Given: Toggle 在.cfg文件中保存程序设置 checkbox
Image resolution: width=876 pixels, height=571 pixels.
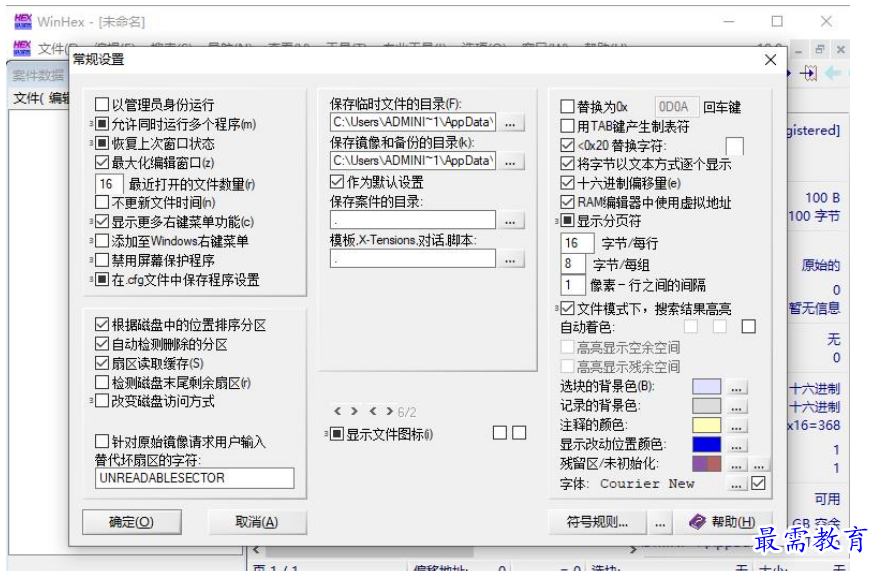Looking at the screenshot, I should 102,279.
